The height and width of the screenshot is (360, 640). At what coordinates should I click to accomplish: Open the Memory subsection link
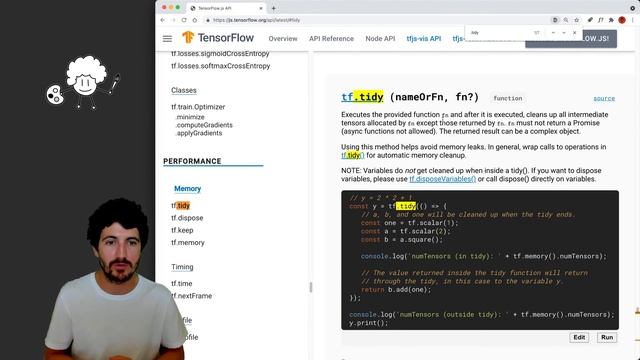coord(187,189)
